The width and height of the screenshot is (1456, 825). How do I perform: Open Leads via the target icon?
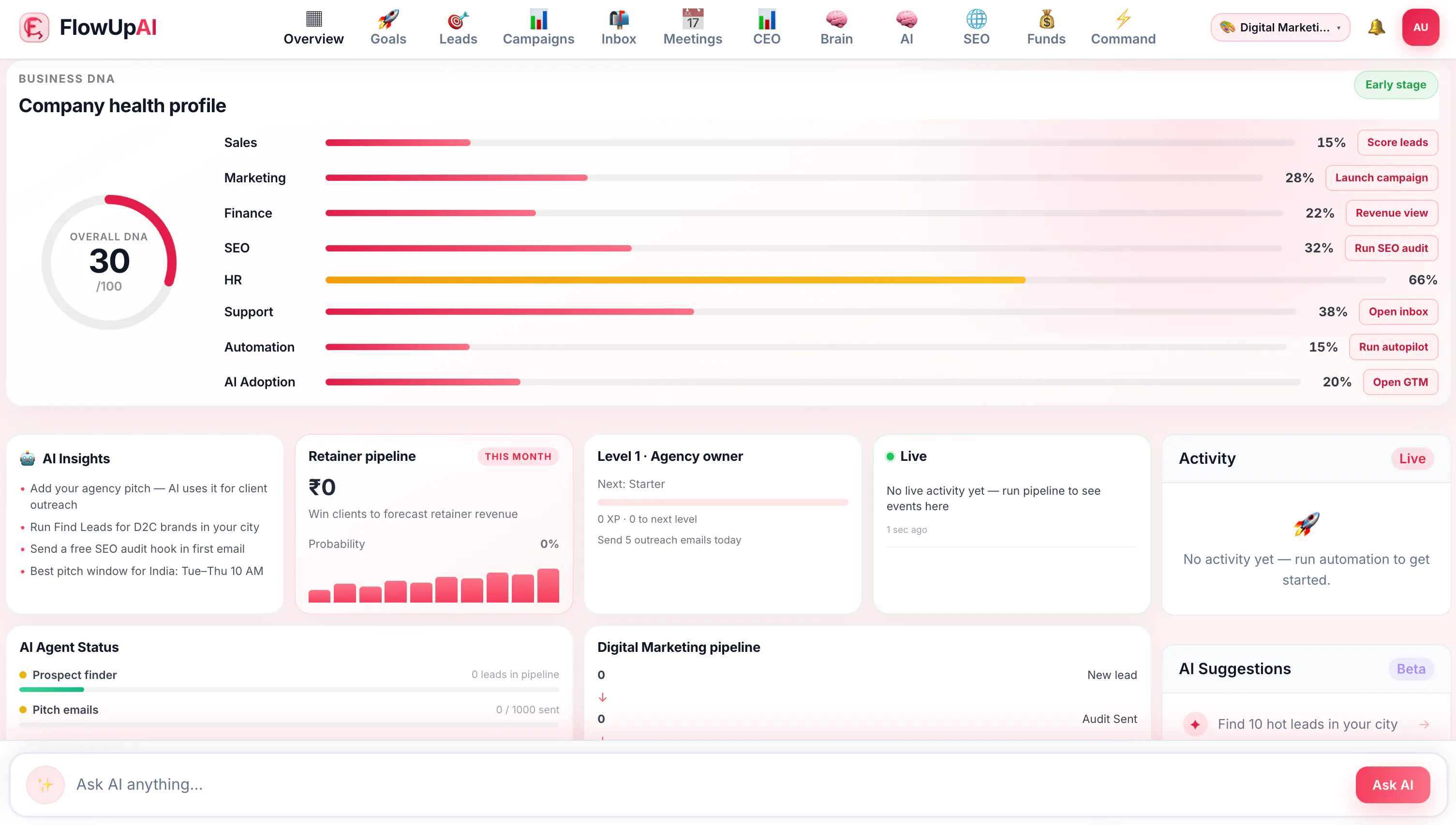tap(458, 19)
